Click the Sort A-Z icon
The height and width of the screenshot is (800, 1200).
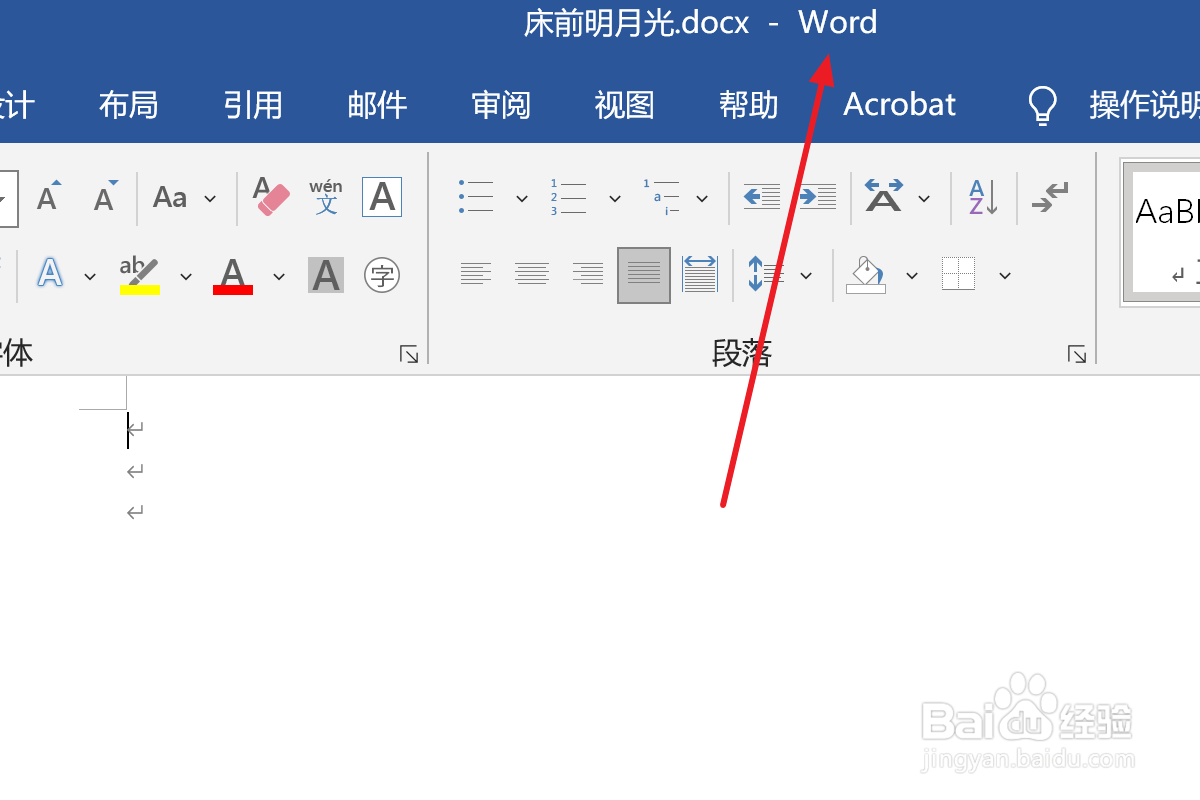983,197
